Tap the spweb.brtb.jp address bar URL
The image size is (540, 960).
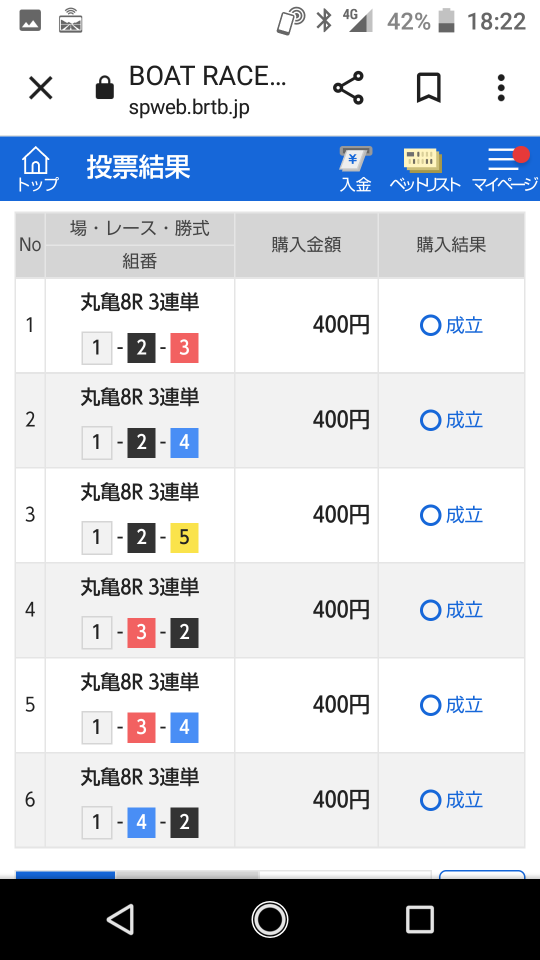click(x=189, y=107)
